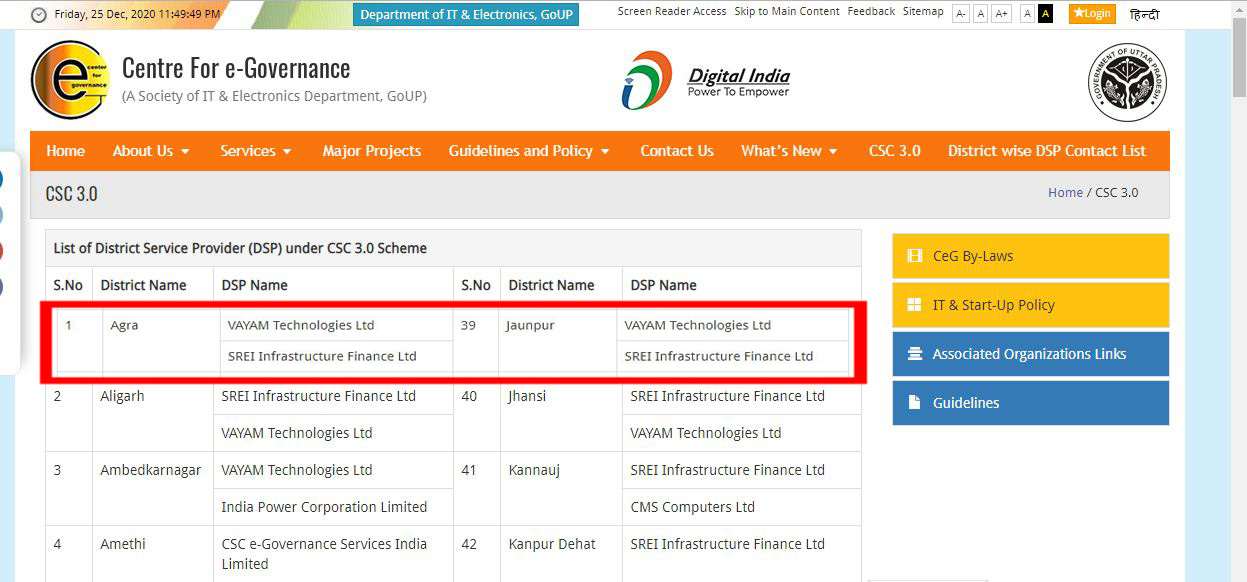Click the clock icon beside the date

[x=39, y=15]
